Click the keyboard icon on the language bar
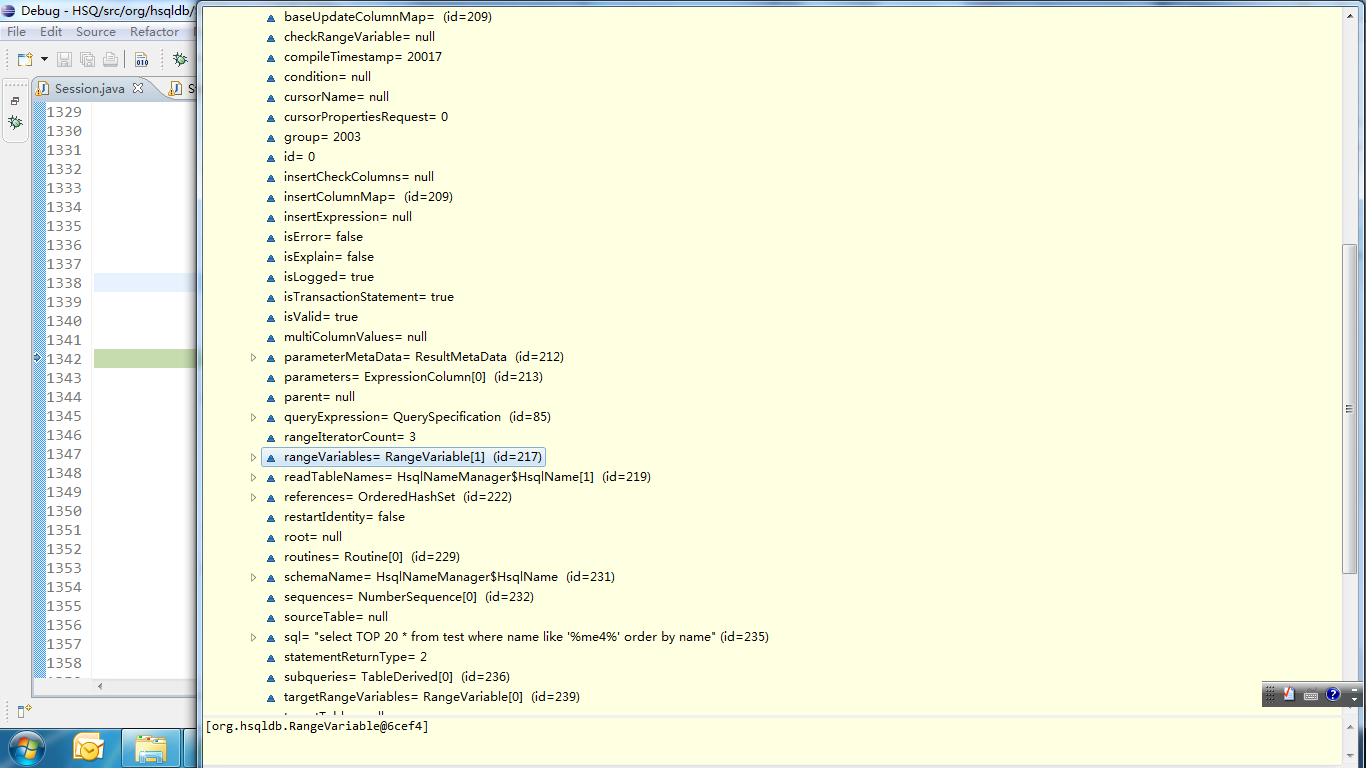The height and width of the screenshot is (768, 1366). click(1311, 694)
